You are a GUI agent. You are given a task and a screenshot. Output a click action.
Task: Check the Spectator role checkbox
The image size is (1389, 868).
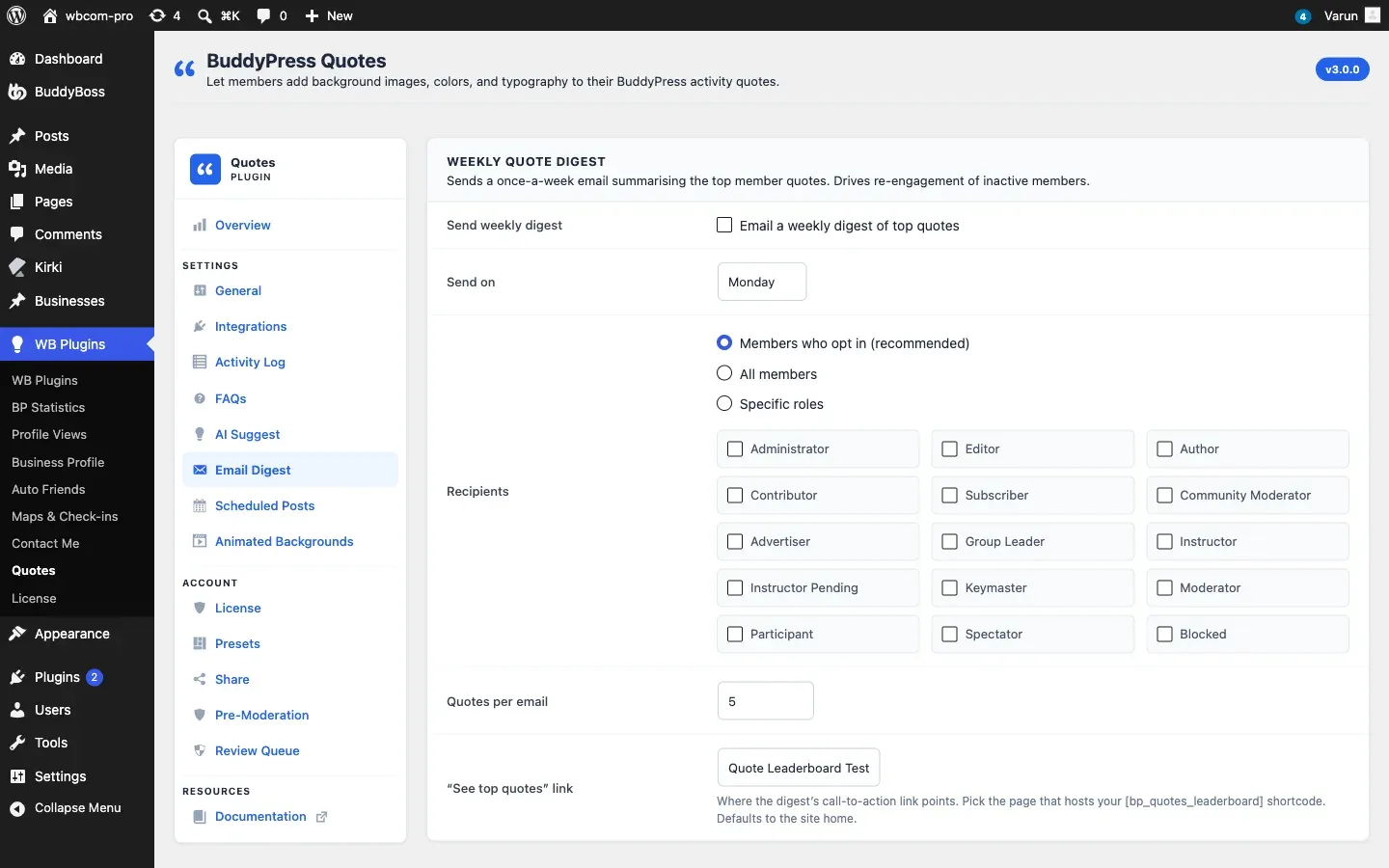click(950, 635)
